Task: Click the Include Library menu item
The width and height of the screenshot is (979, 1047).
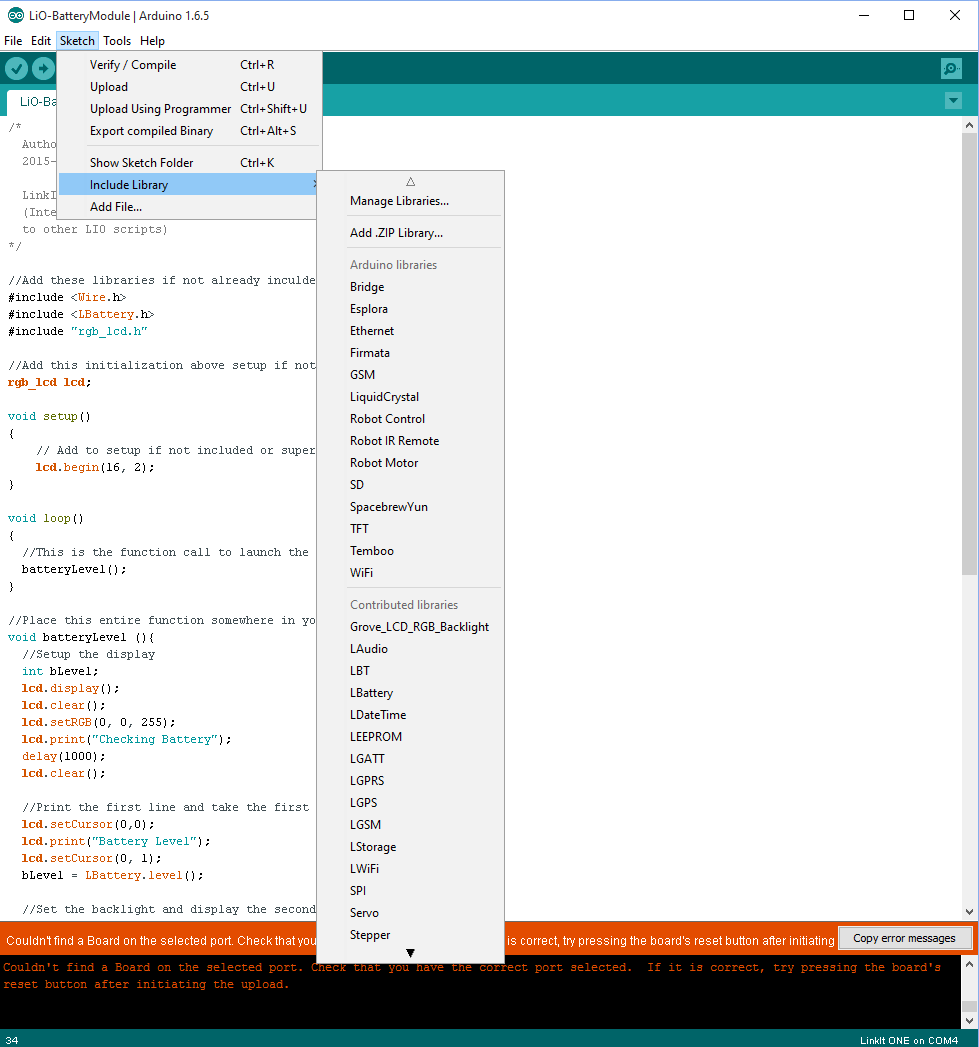Action: [x=188, y=185]
